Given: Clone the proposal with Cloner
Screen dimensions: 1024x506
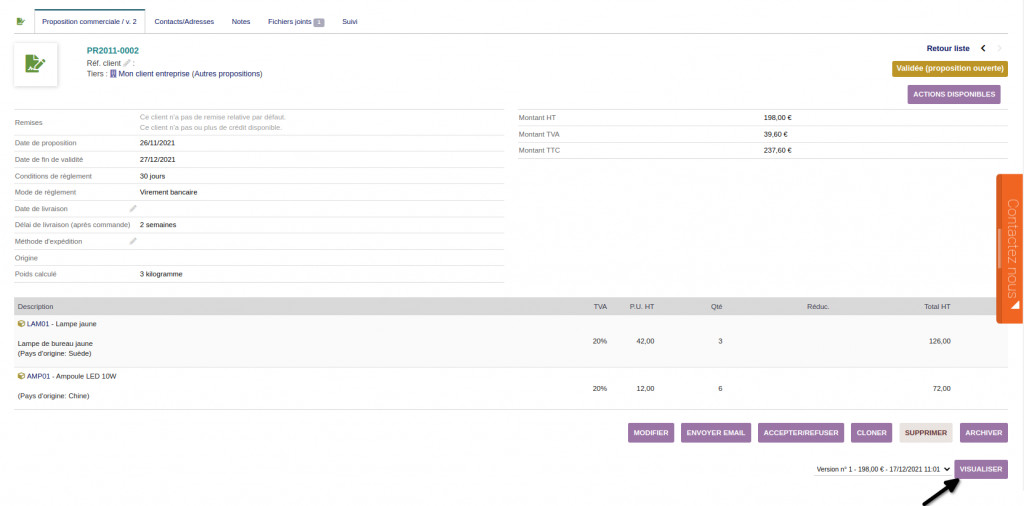Looking at the screenshot, I should coord(872,433).
